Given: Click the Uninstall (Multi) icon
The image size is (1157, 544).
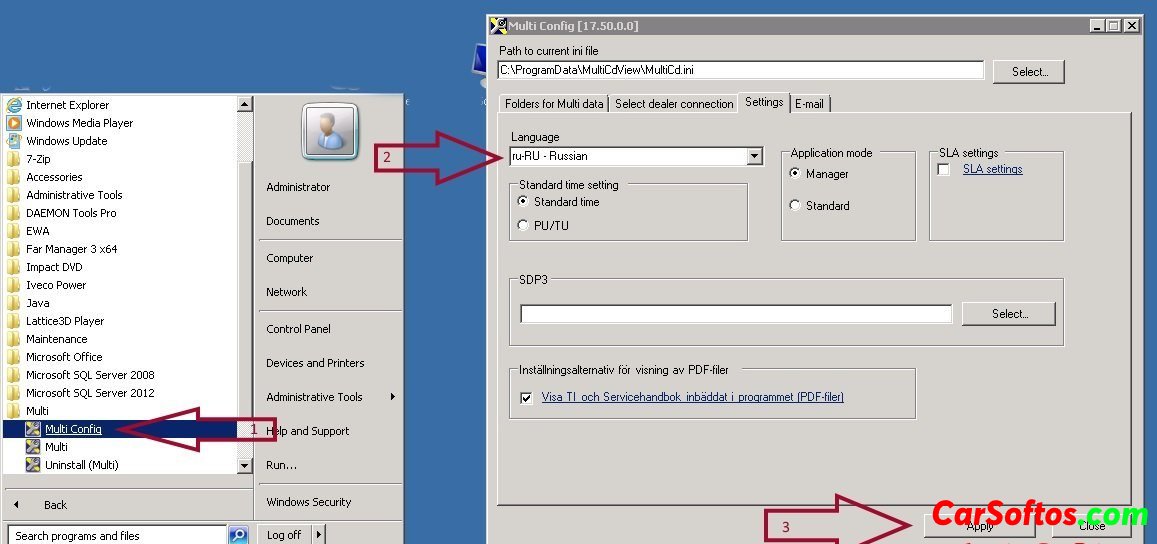Looking at the screenshot, I should tap(33, 465).
